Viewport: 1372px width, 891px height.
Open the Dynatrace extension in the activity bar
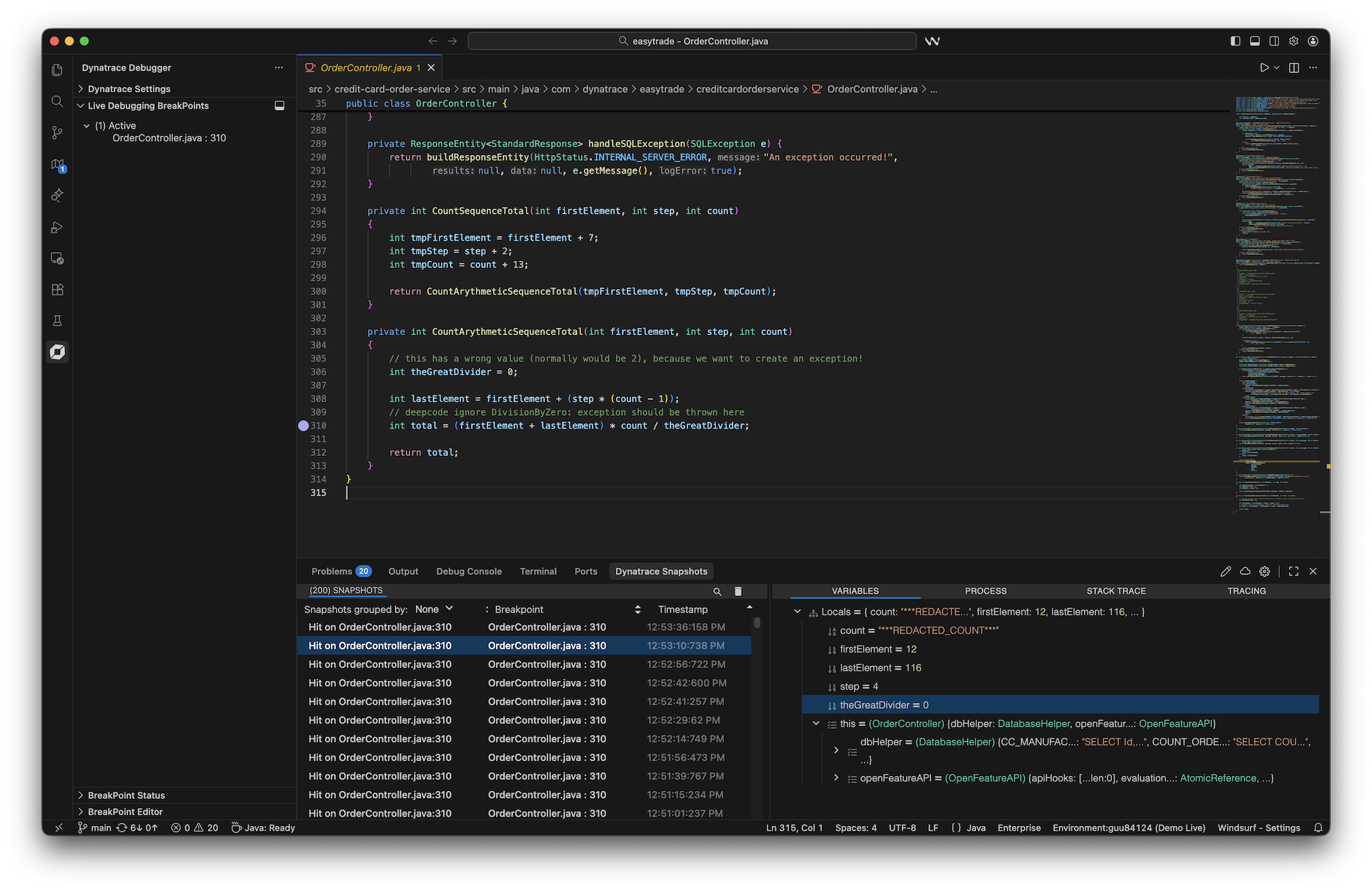pyautogui.click(x=57, y=352)
